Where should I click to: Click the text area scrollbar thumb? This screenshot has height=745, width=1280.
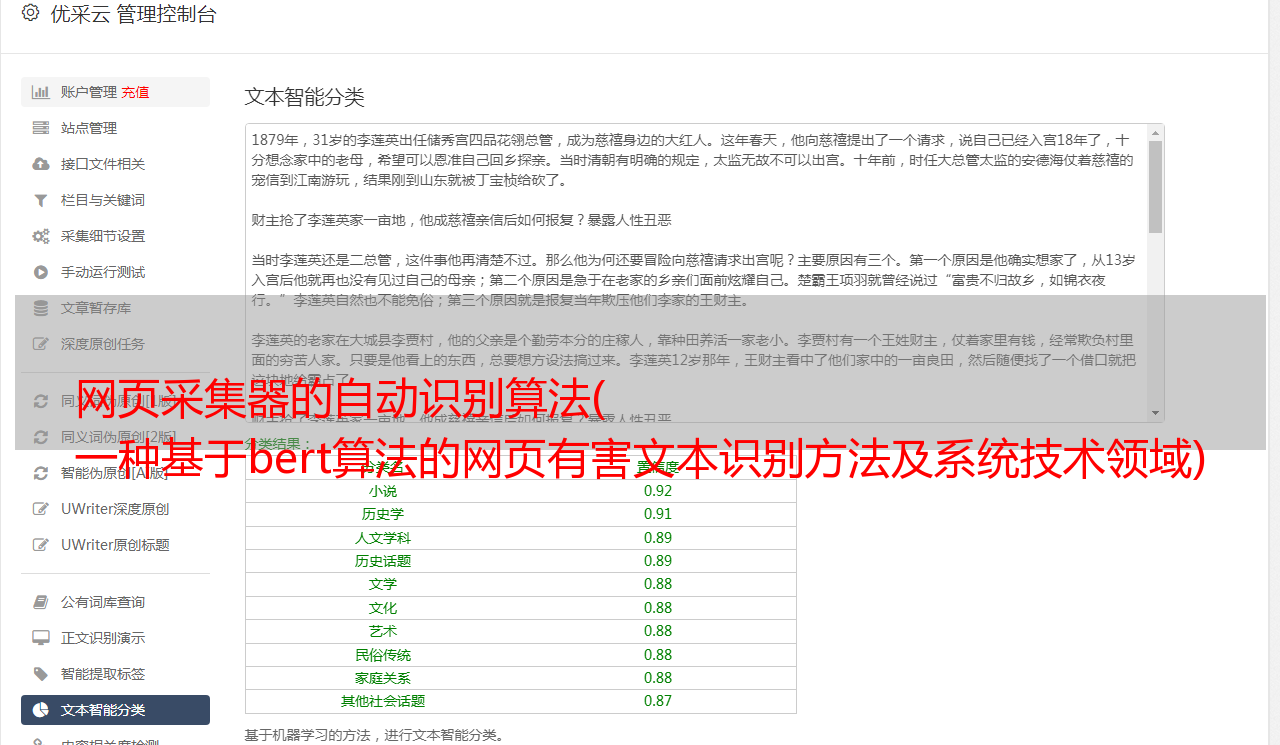pos(1155,186)
